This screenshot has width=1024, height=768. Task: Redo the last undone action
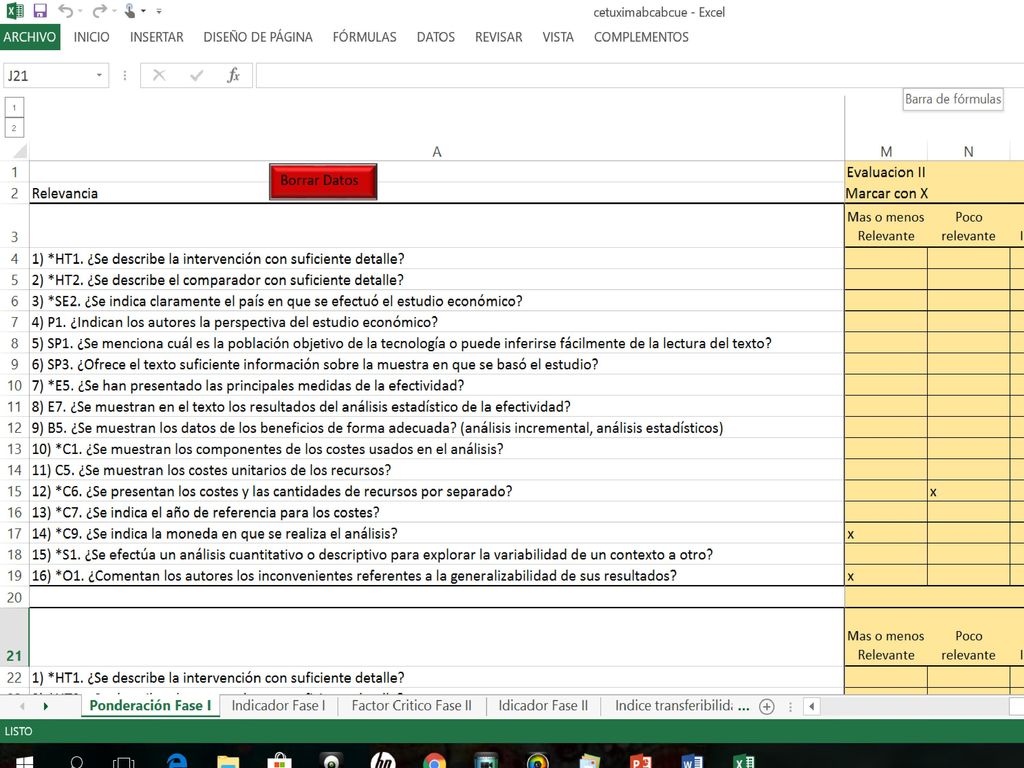point(99,11)
